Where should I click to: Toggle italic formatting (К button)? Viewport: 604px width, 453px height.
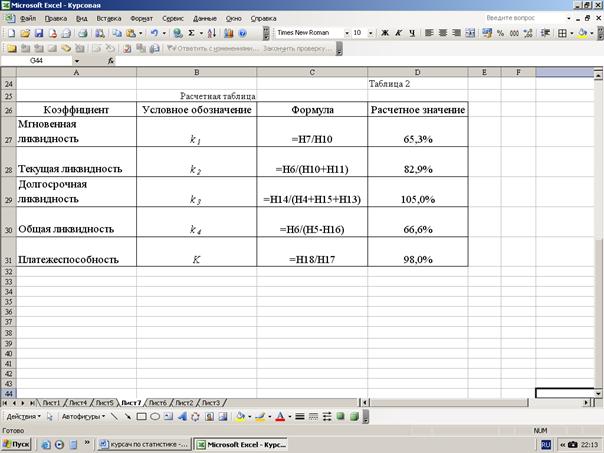pyautogui.click(x=398, y=33)
